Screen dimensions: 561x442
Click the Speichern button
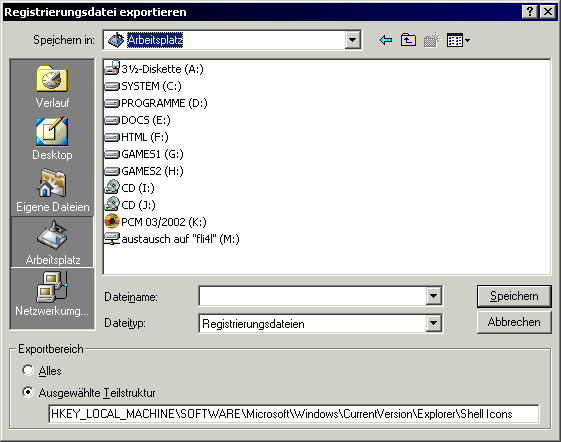pyautogui.click(x=514, y=296)
